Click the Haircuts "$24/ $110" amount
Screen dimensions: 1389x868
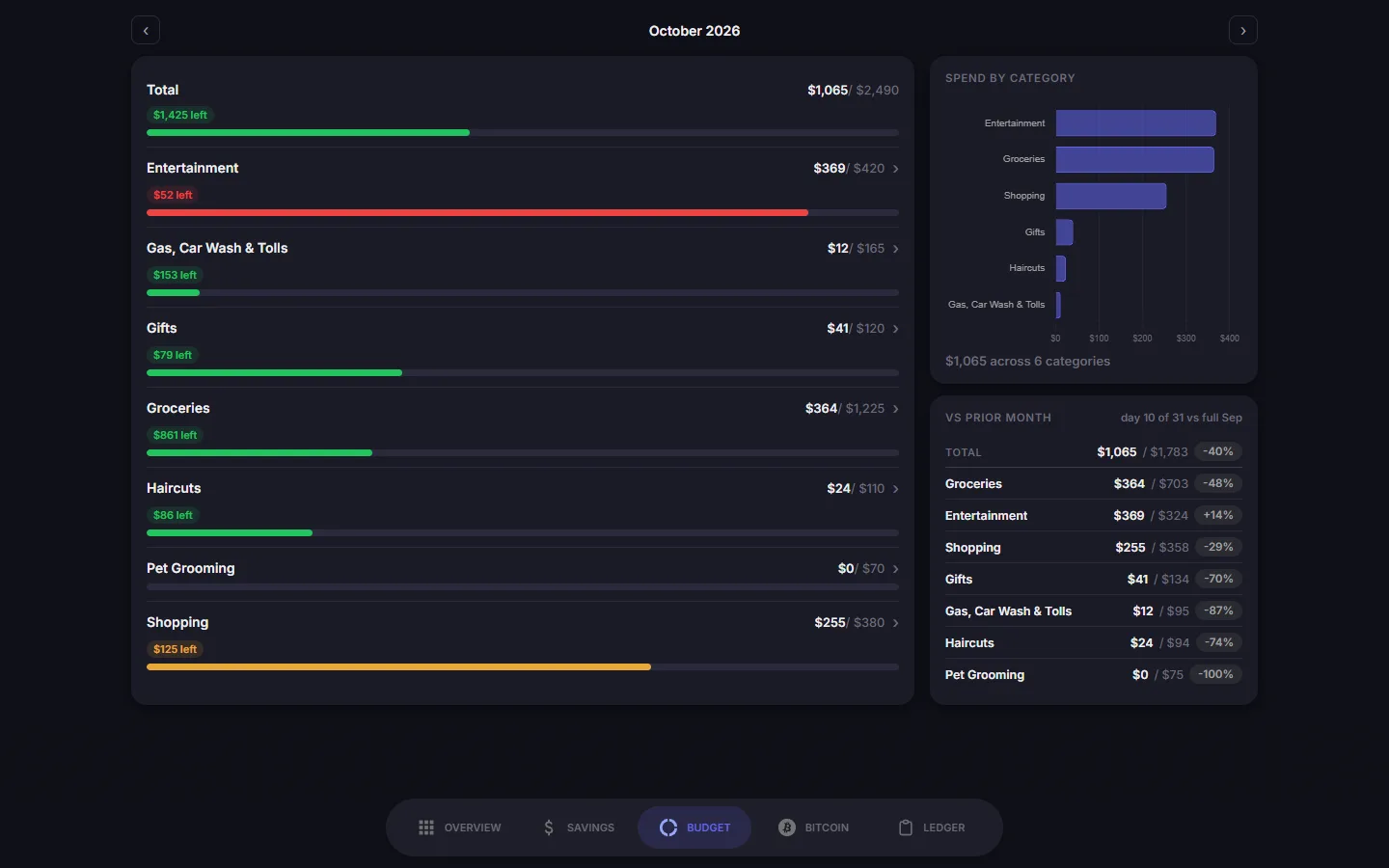coord(856,488)
